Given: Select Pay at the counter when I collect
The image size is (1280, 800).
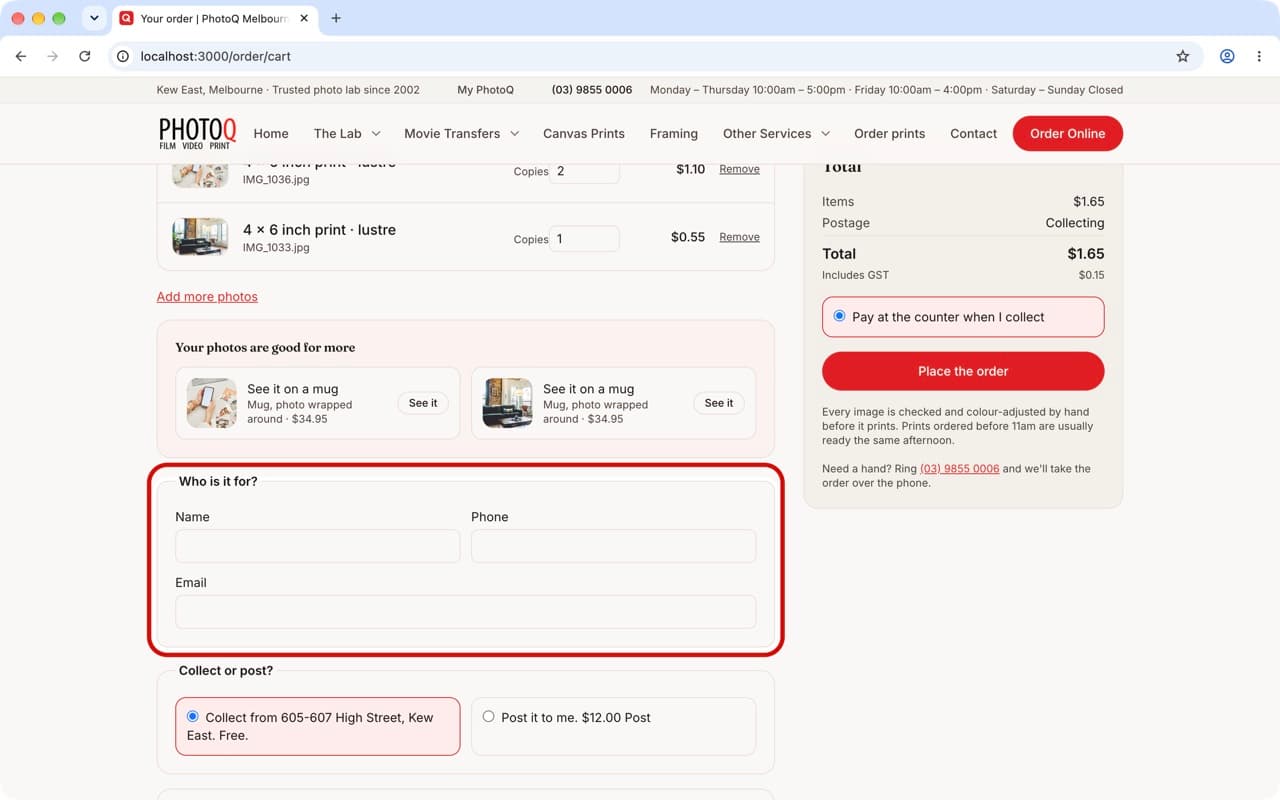Looking at the screenshot, I should pos(963,317).
